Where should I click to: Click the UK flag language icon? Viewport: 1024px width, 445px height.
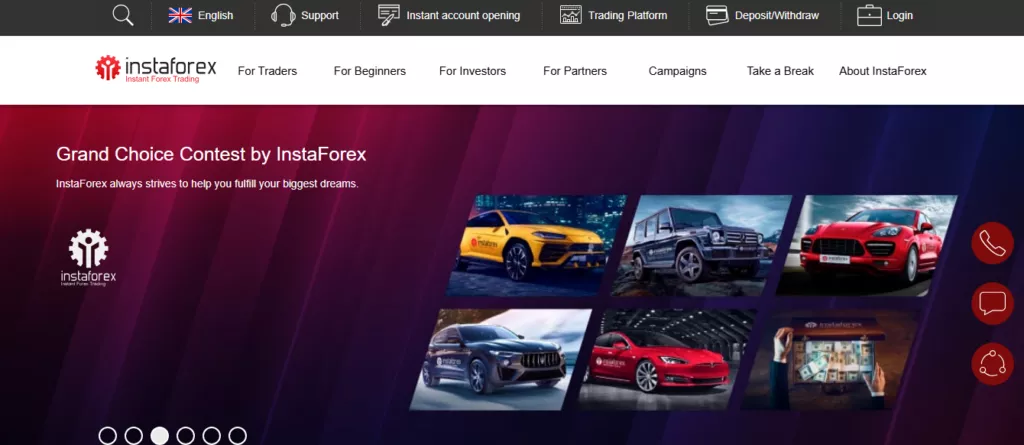[180, 15]
